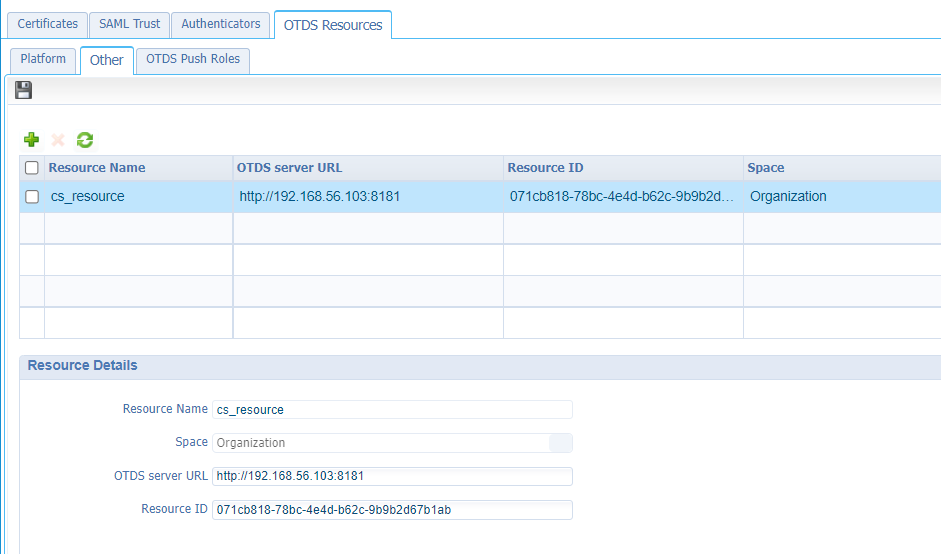Refresh the resources list

[85, 140]
